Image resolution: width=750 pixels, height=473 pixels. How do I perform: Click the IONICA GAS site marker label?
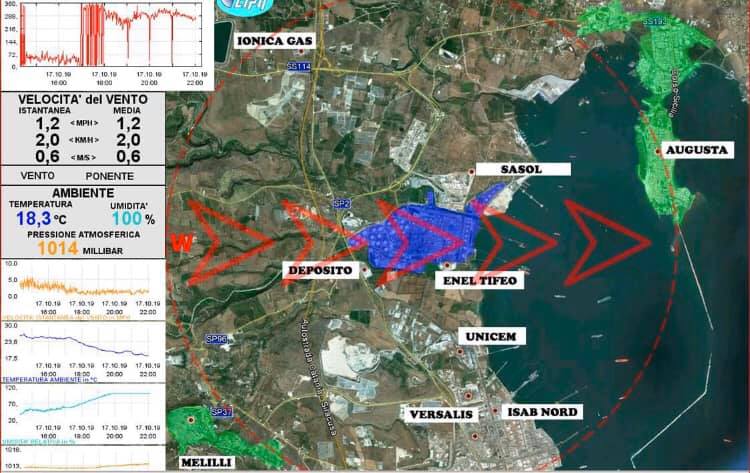274,41
